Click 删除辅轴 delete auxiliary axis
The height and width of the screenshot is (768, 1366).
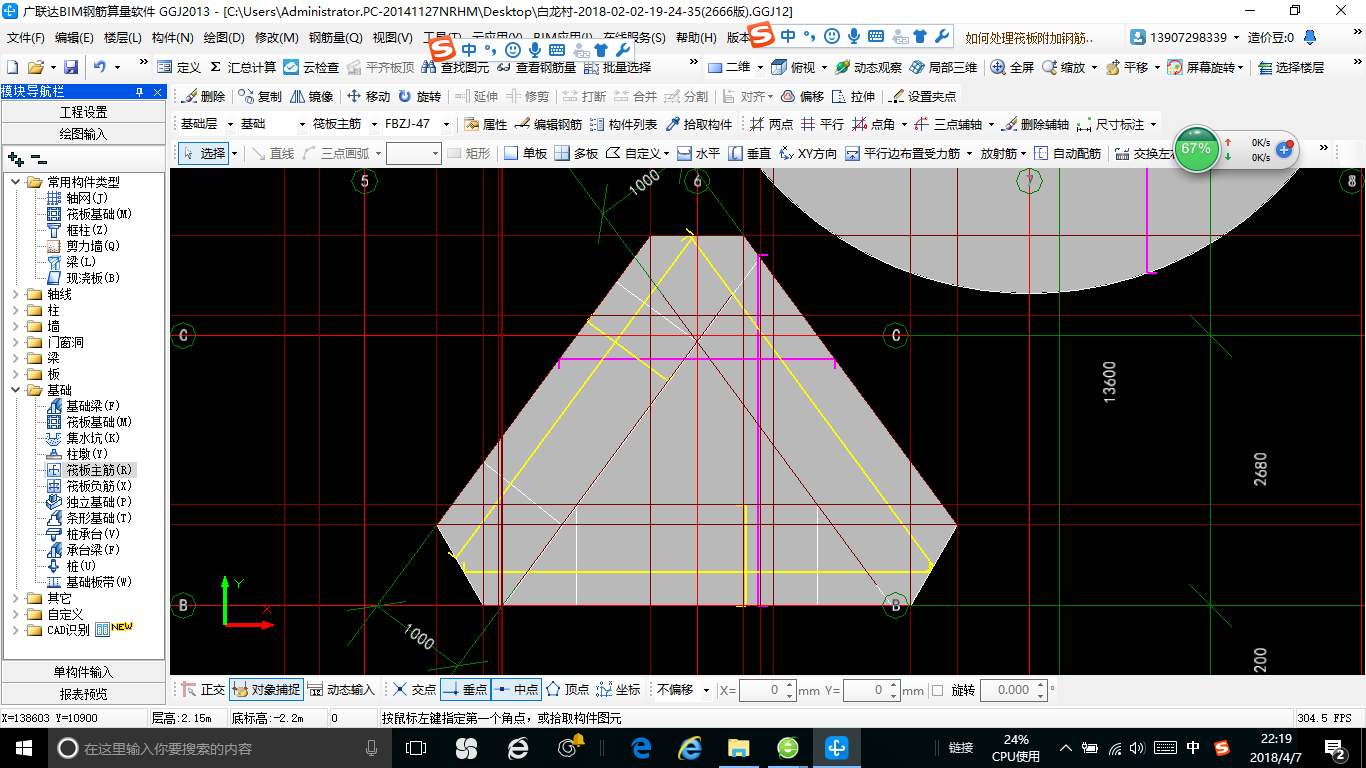tap(1035, 125)
